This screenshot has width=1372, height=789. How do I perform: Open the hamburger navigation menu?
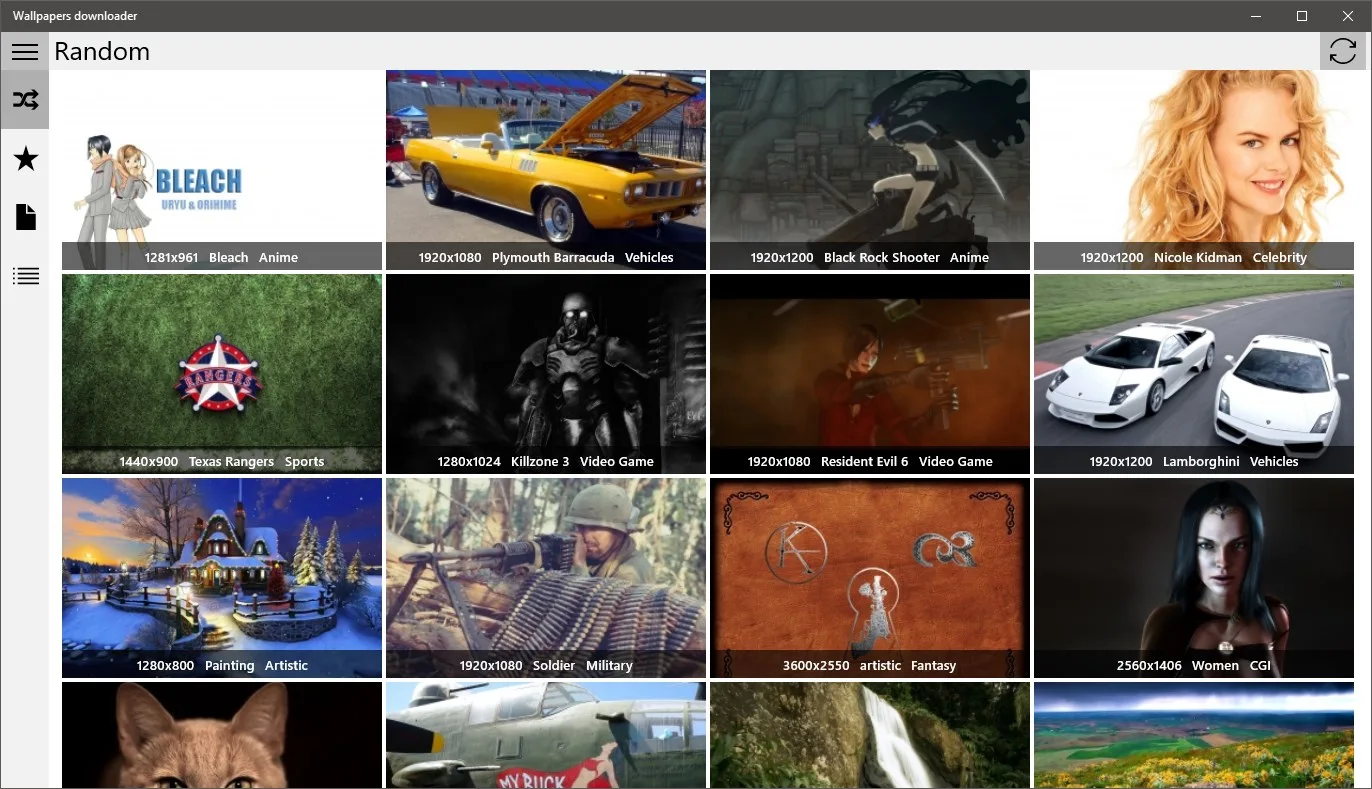tap(25, 52)
